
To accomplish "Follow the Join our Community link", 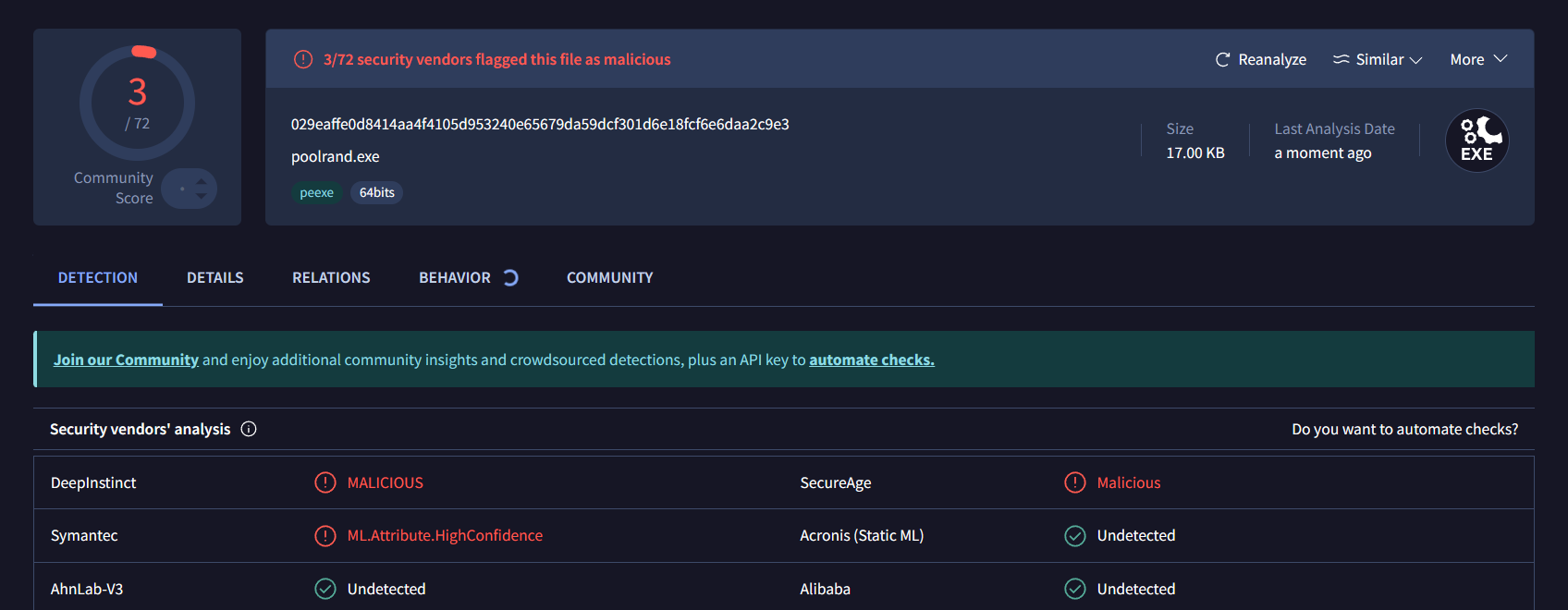I will point(126,360).
